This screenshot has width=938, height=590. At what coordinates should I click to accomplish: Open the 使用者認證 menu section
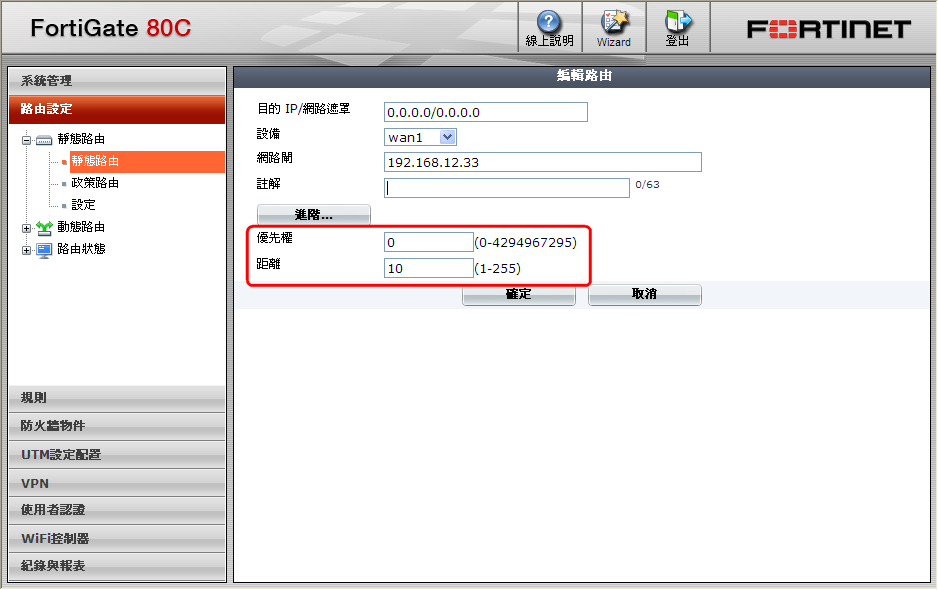pyautogui.click(x=117, y=510)
